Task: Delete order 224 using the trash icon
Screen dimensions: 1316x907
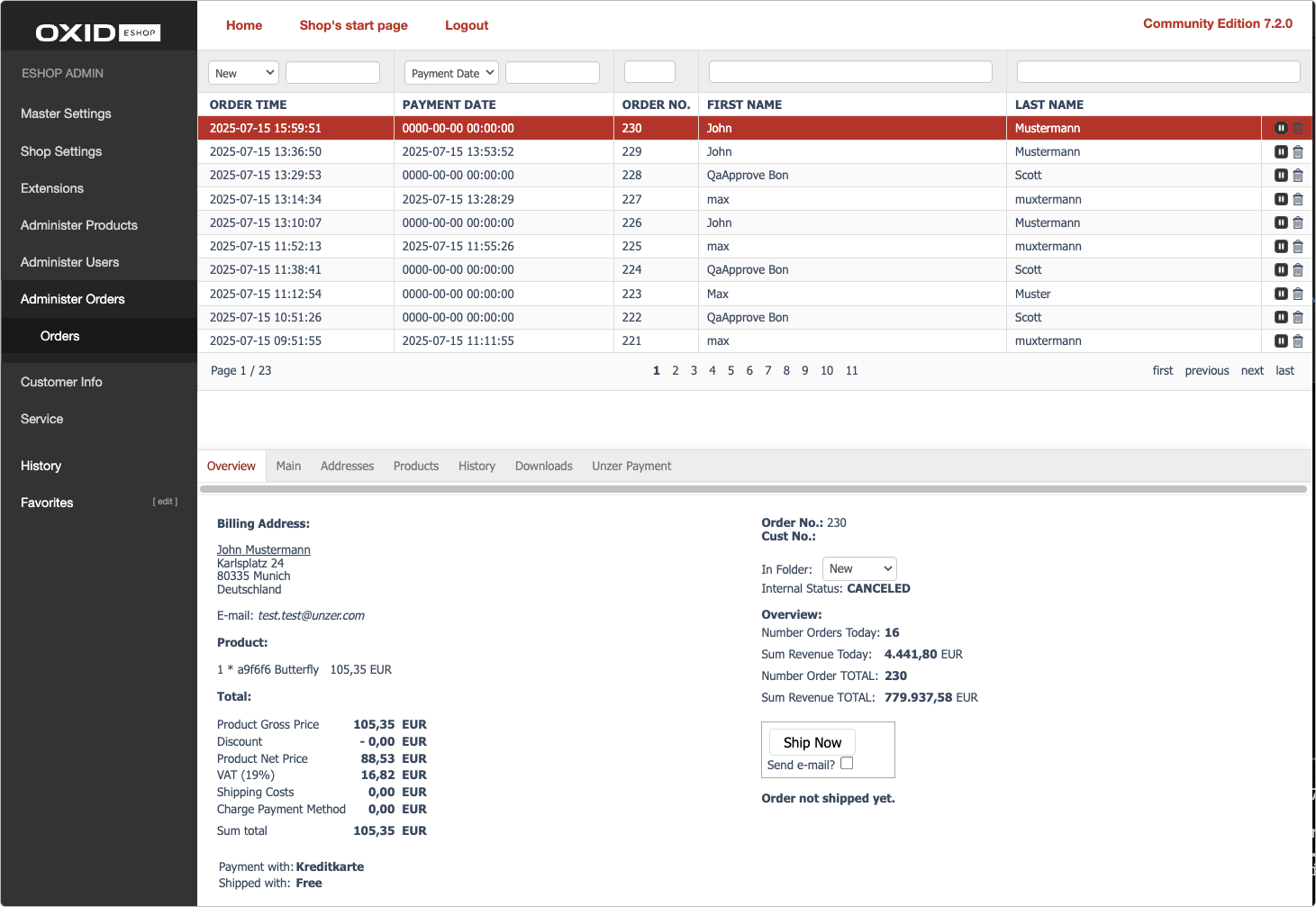Action: pos(1297,269)
